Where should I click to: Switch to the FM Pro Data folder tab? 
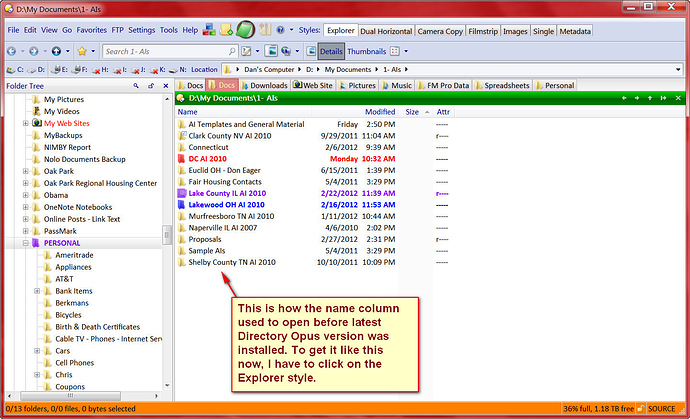click(x=443, y=85)
